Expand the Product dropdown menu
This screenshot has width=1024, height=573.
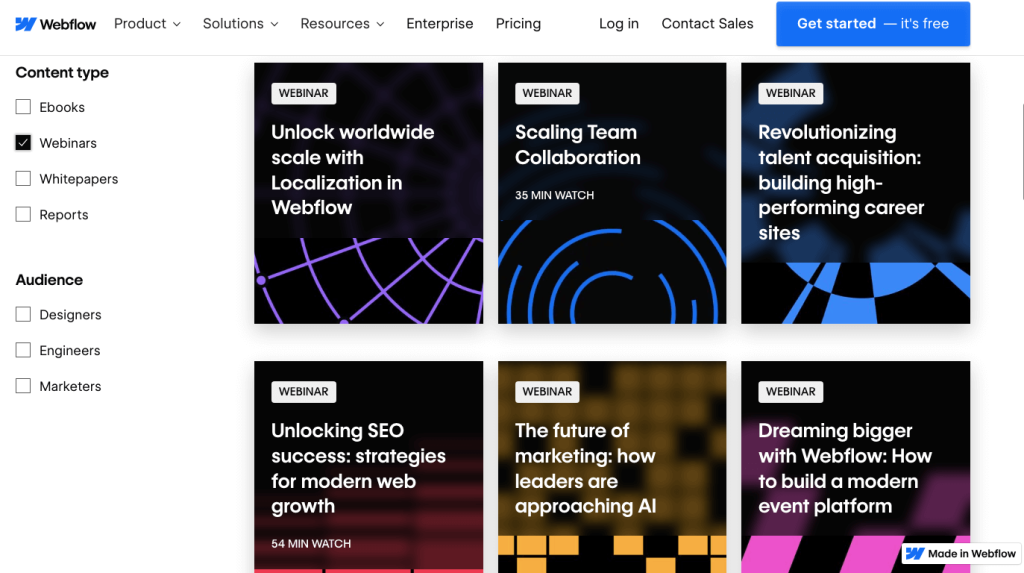tap(147, 24)
